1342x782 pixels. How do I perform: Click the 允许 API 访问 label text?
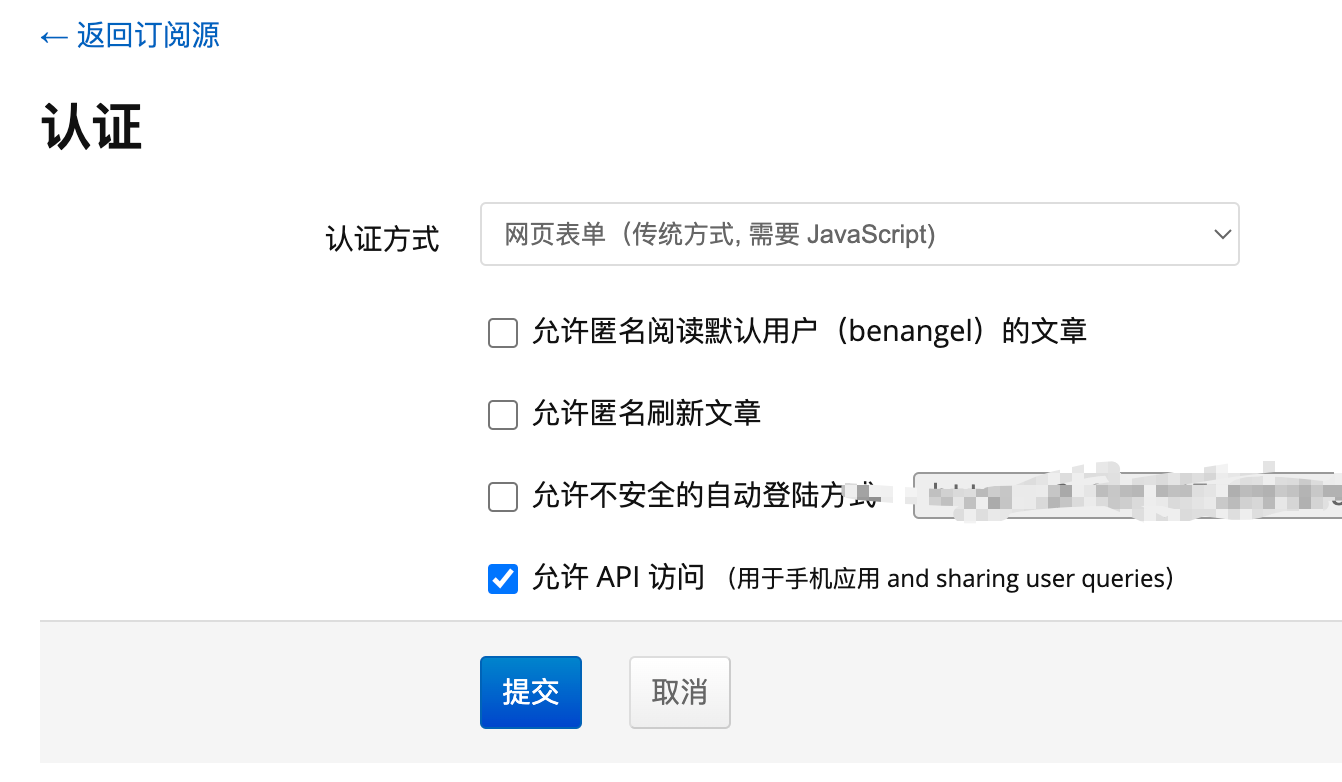[x=618, y=577]
